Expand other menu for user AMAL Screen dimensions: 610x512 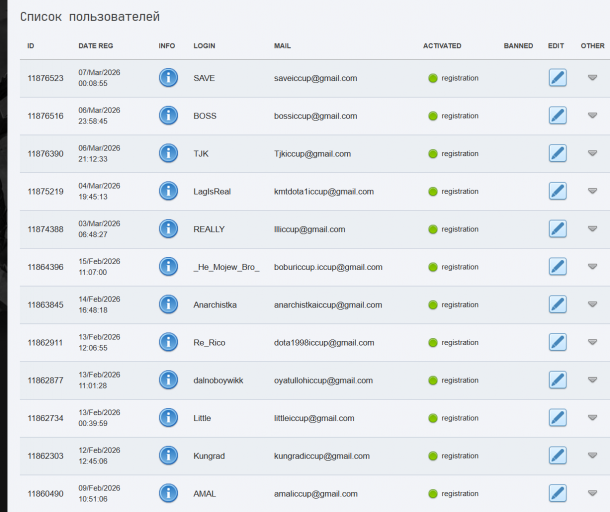coord(592,493)
